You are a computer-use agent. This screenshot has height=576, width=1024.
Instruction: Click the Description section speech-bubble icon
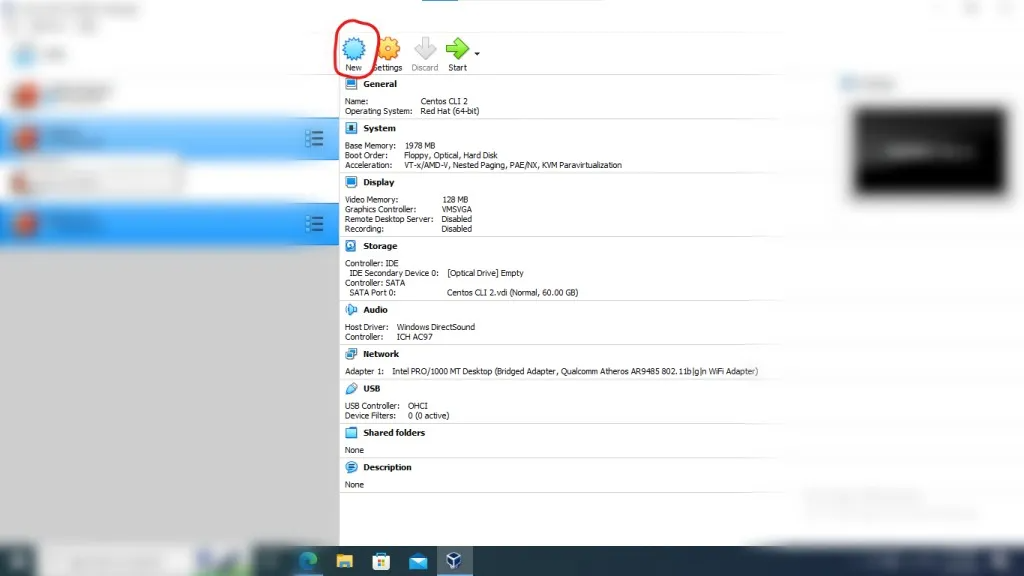[351, 468]
